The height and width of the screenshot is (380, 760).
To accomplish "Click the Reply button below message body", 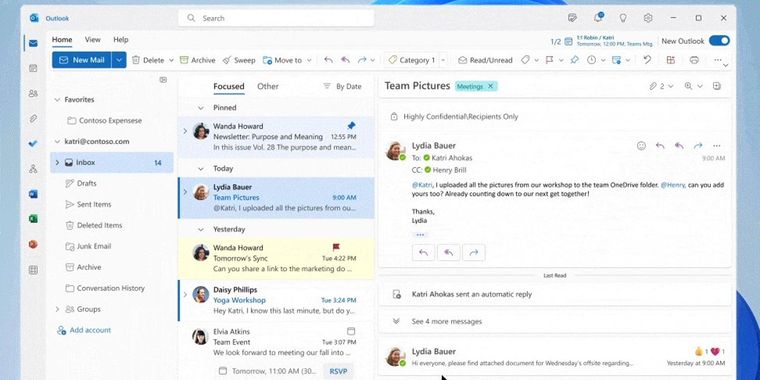I will click(x=423, y=253).
